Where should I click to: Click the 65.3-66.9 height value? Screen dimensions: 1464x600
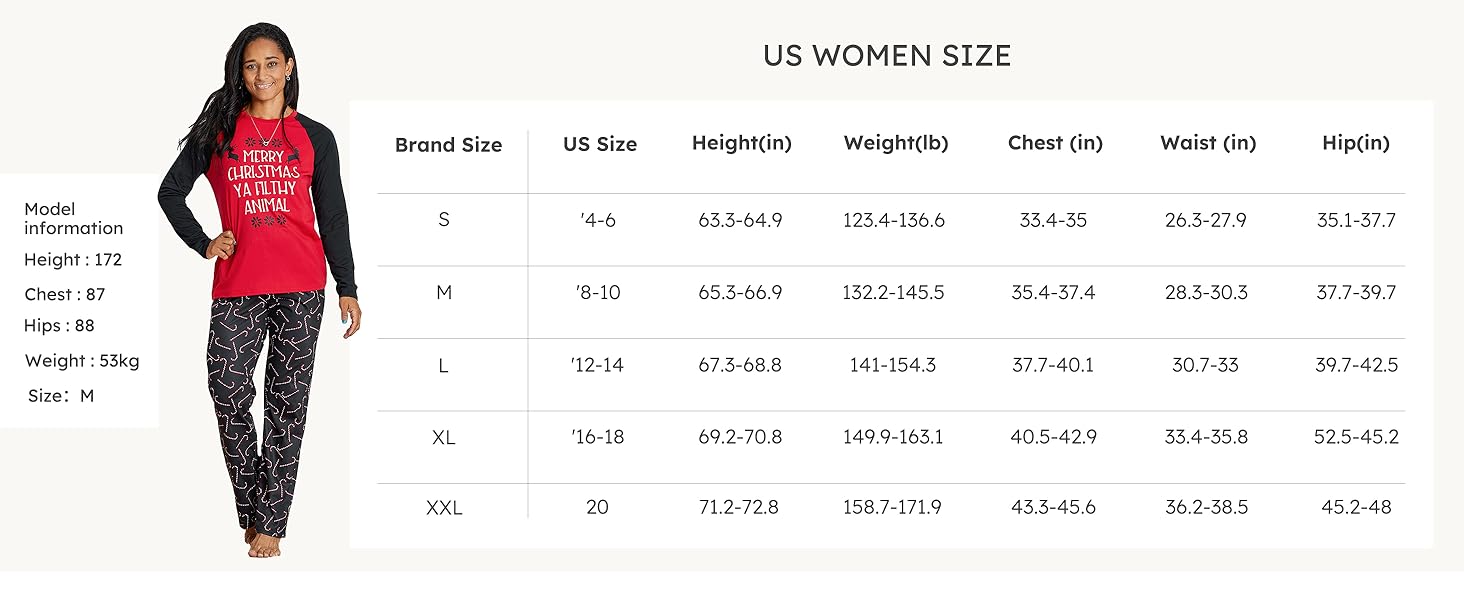point(740,293)
